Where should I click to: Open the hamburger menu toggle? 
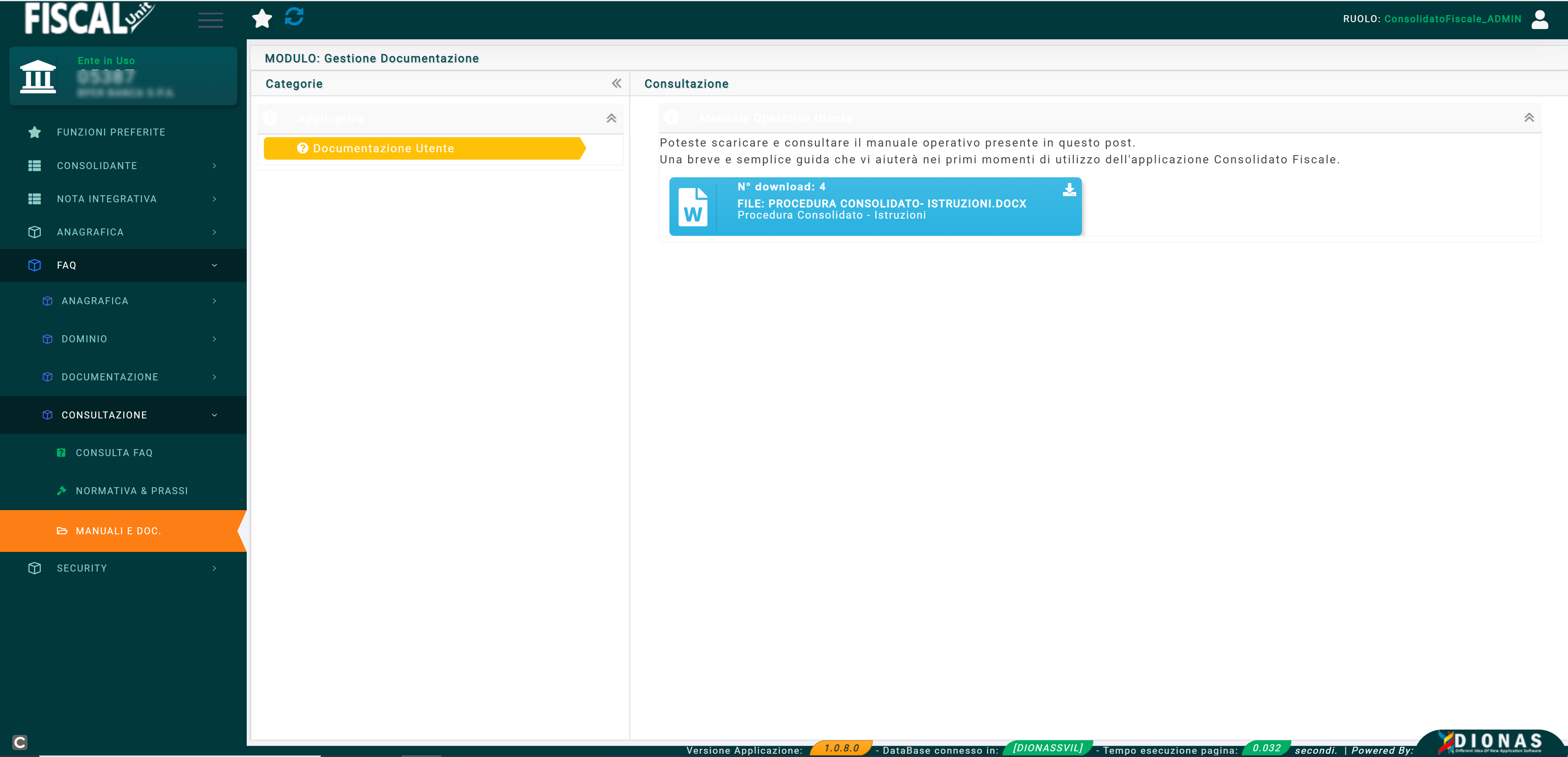point(211,20)
